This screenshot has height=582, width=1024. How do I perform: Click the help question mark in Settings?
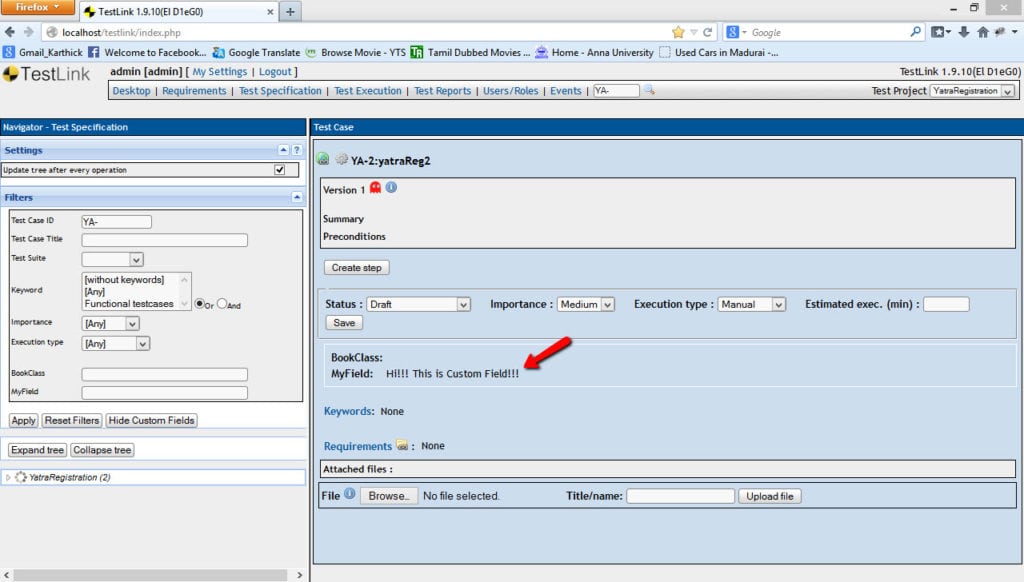coord(296,150)
